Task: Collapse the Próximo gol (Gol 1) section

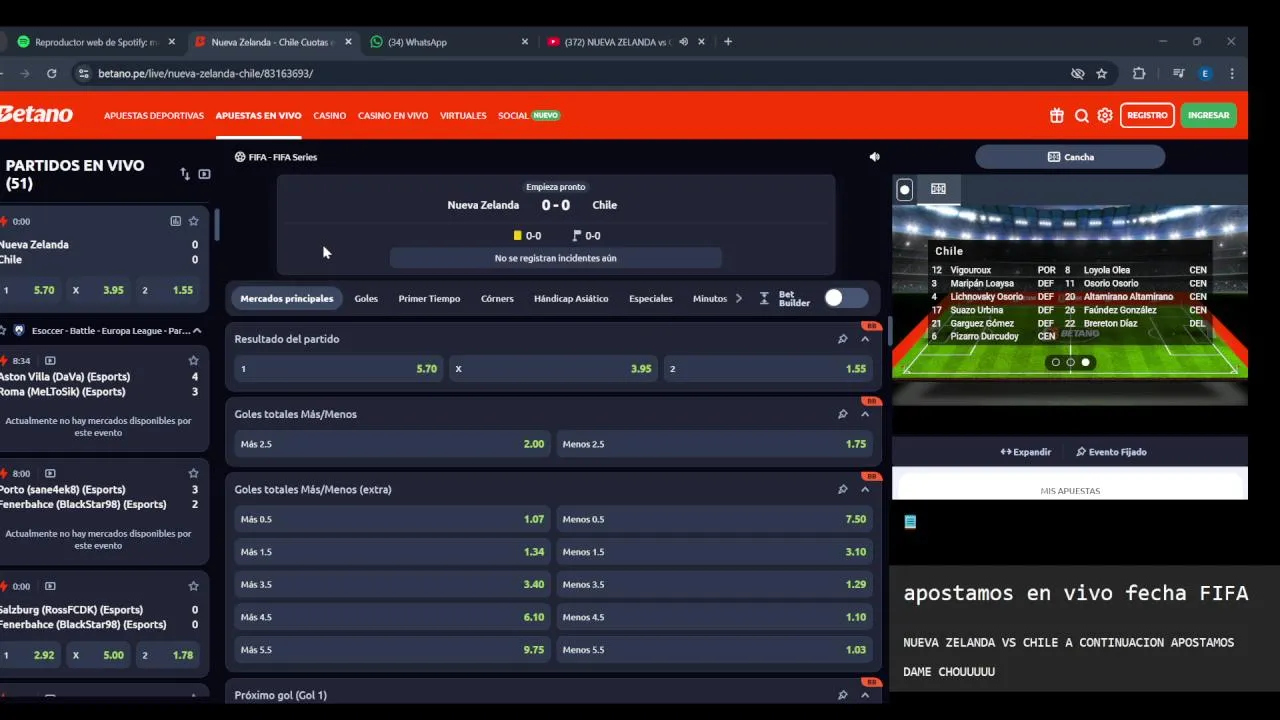Action: click(x=865, y=695)
